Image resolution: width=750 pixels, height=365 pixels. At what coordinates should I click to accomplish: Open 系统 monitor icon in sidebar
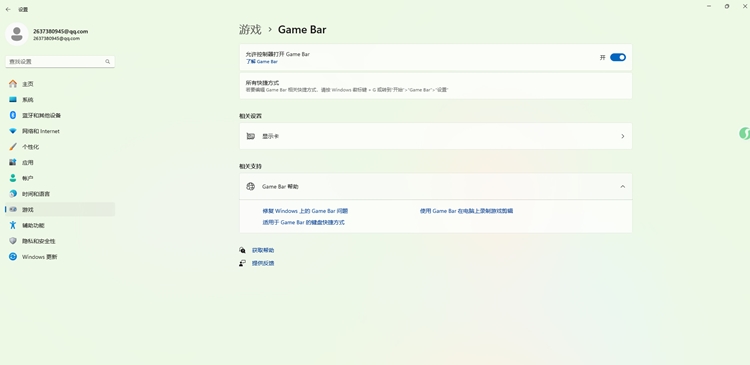point(13,100)
